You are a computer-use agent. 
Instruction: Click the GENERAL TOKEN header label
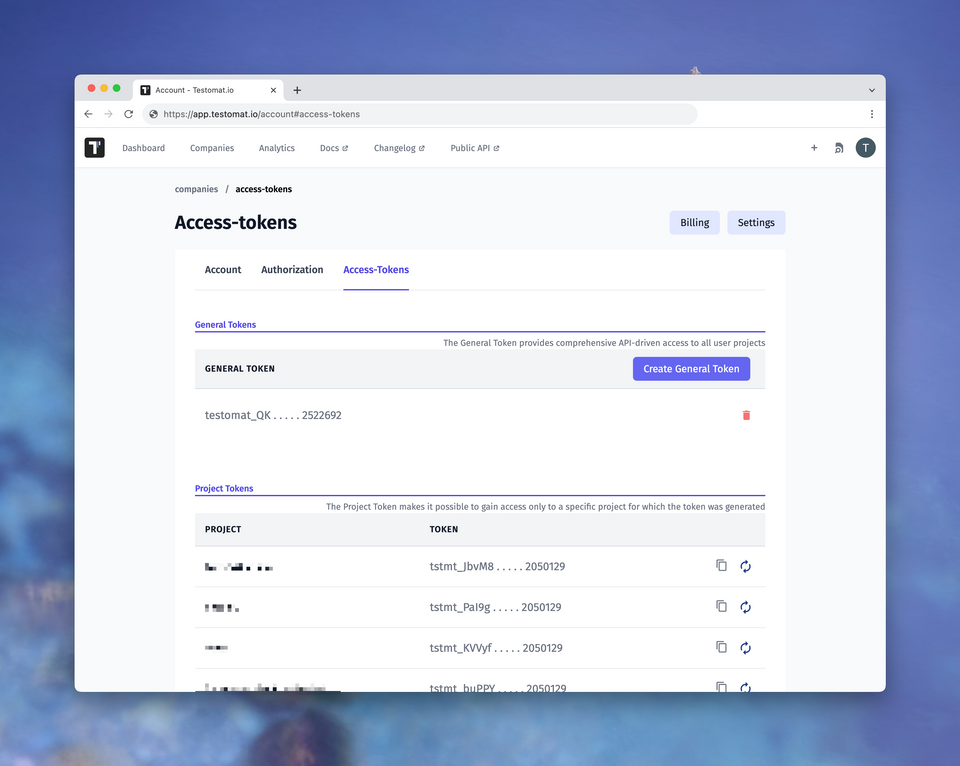(239, 369)
